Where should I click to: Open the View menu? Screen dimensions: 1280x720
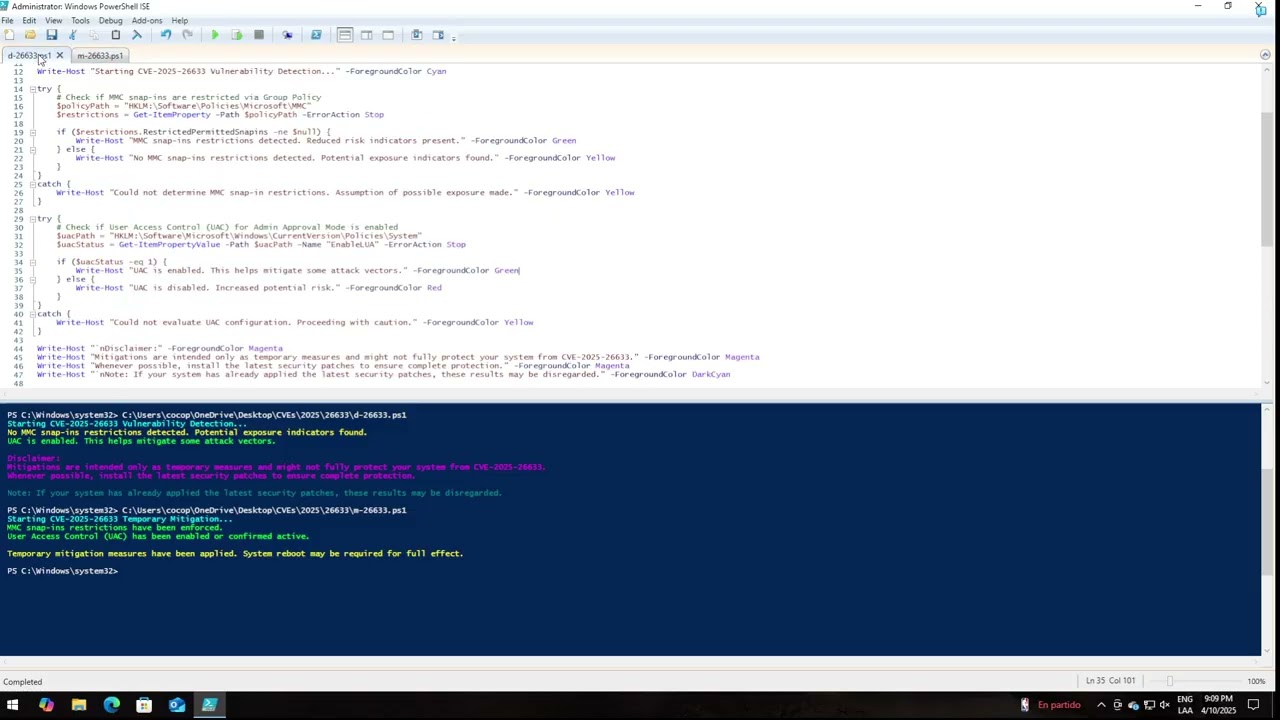click(53, 20)
